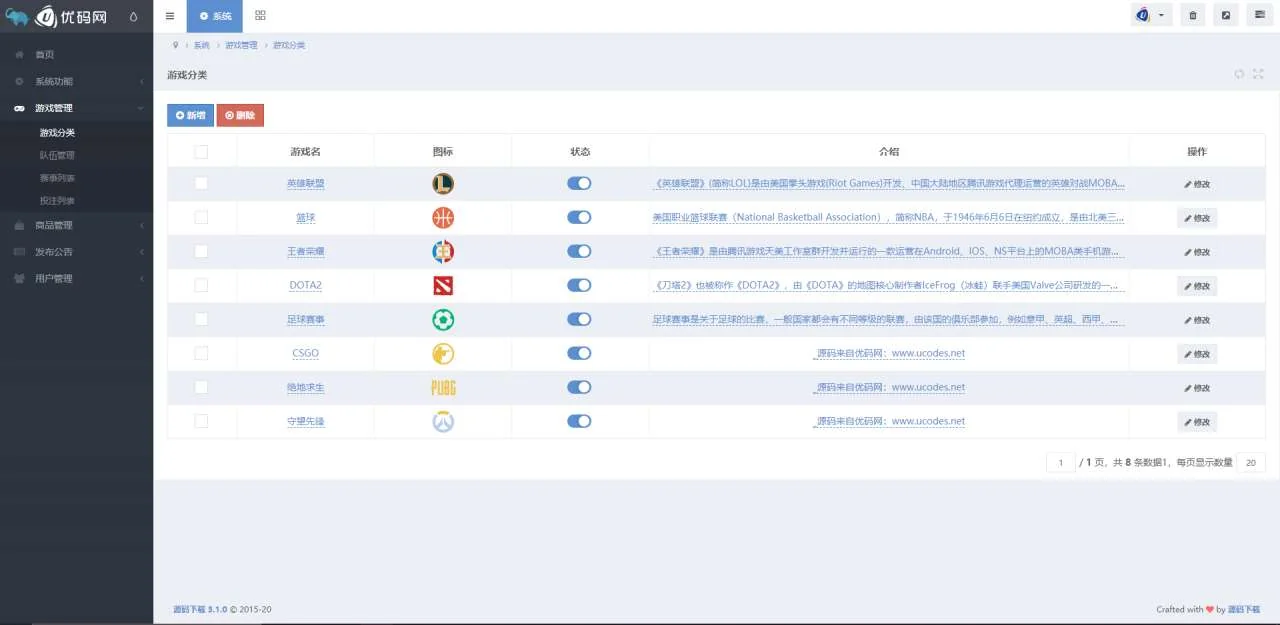1280x625 pixels.
Task: Disable status switch for CSGO row
Action: 579,353
